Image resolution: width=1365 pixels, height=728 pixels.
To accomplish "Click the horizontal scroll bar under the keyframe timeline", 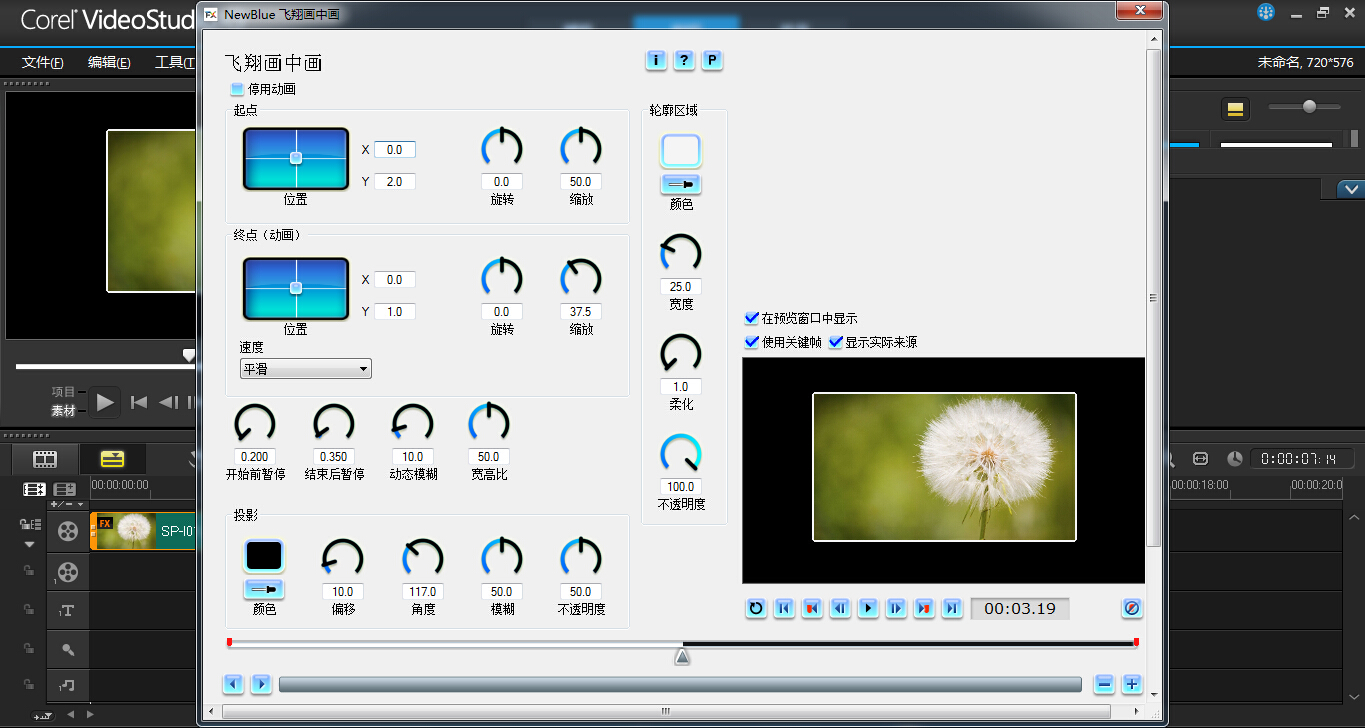I will pyautogui.click(x=680, y=684).
